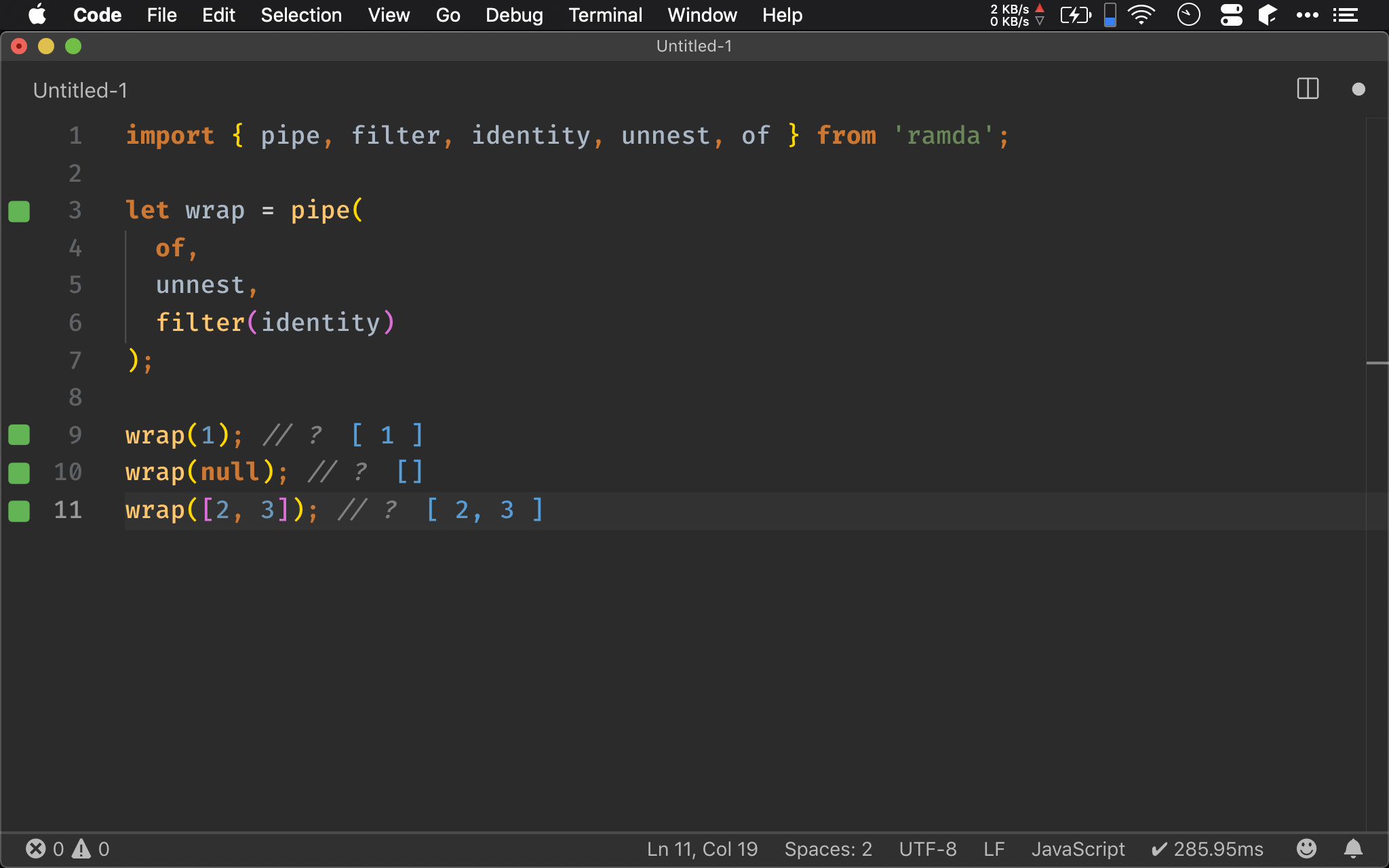Click the green Quokka indicator on line 10
This screenshot has width=1389, height=868.
tap(19, 473)
